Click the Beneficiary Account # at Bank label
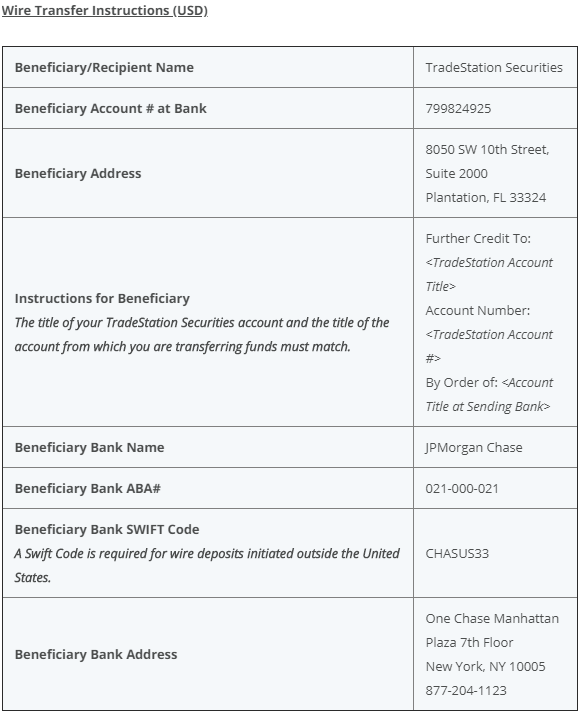The height and width of the screenshot is (712, 578). [110, 109]
